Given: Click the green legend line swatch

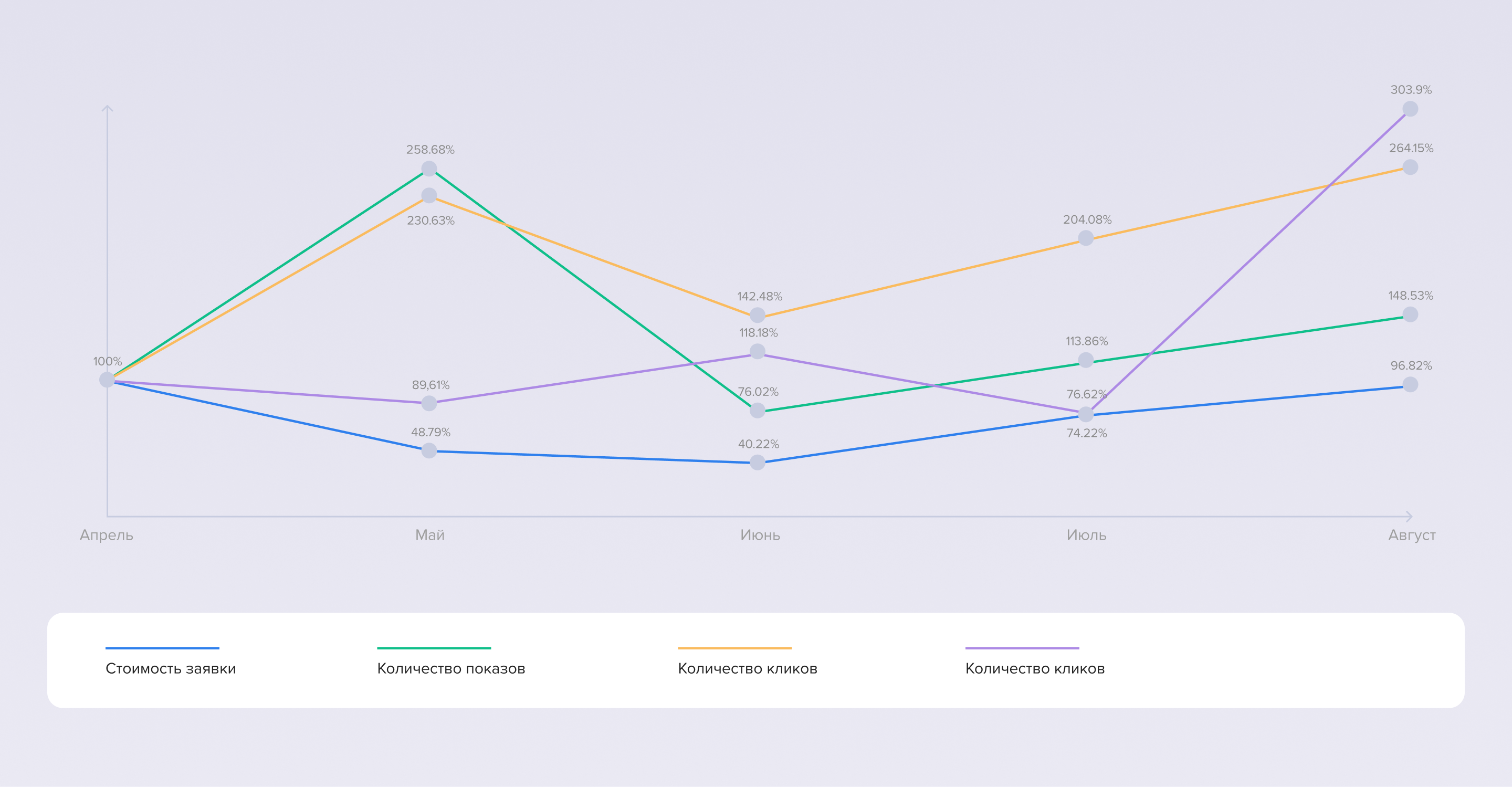Looking at the screenshot, I should tap(434, 648).
